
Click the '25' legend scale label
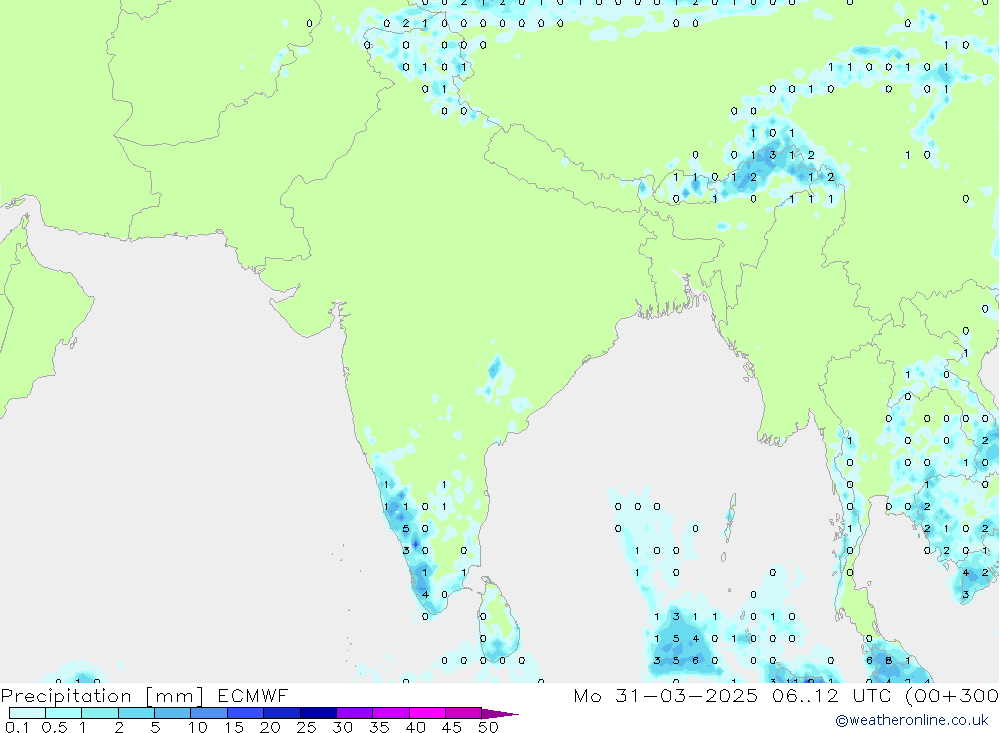[x=307, y=727]
